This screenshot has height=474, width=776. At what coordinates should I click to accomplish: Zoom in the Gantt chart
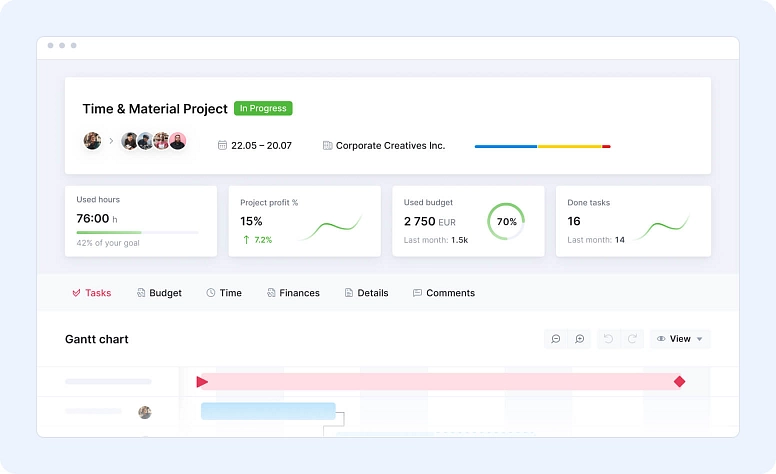coord(579,339)
